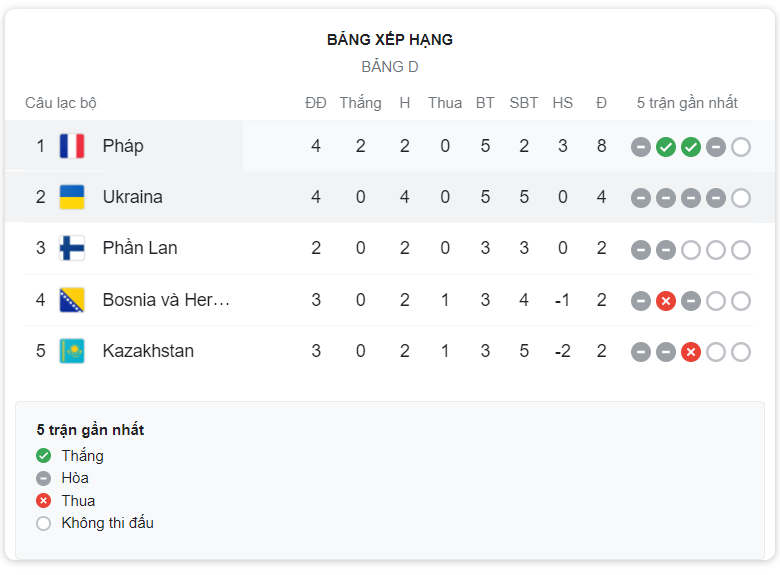
Task: Open the Ukraina team link
Action: [132, 197]
